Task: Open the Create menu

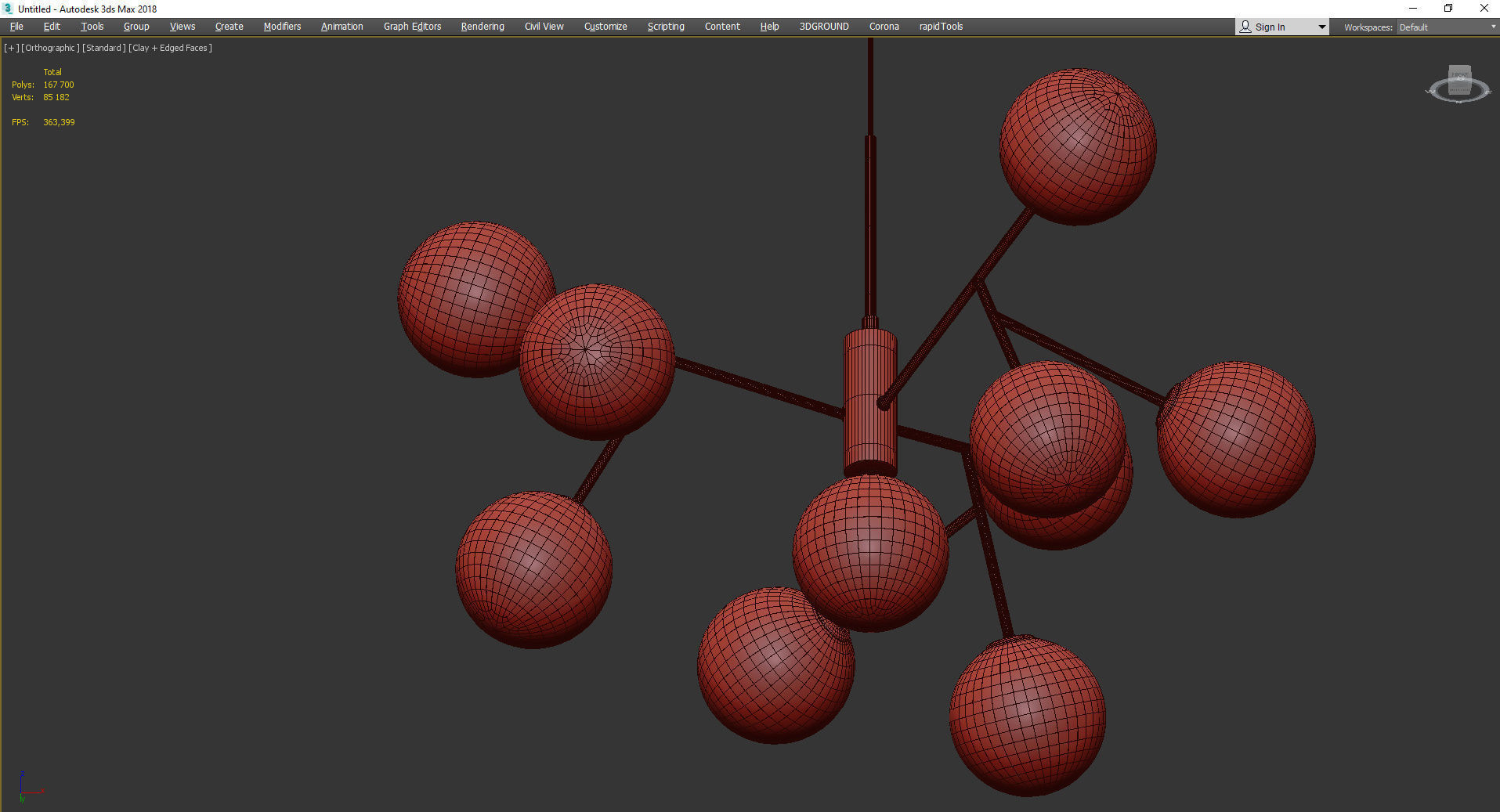Action: pyautogui.click(x=230, y=27)
